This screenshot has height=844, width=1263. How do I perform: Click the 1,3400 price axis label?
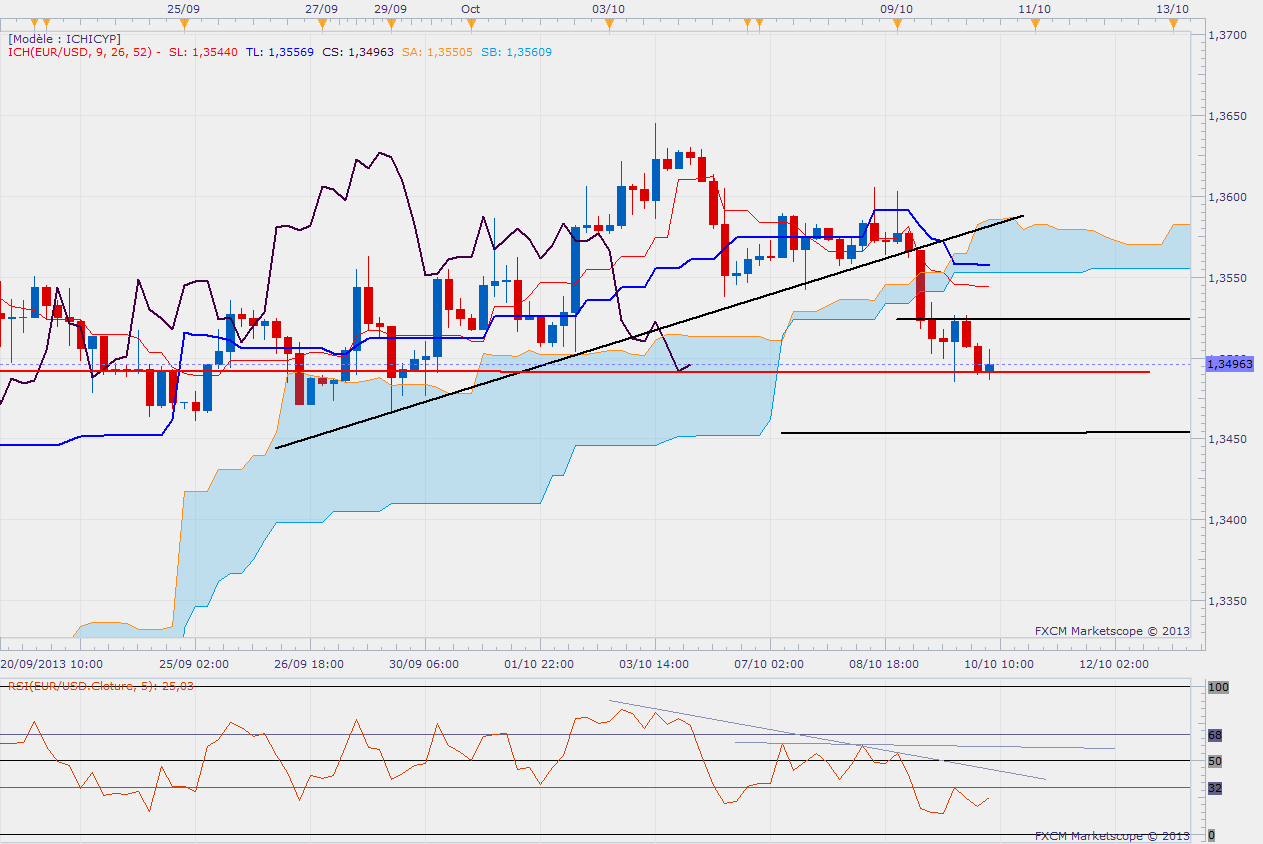[1227, 521]
